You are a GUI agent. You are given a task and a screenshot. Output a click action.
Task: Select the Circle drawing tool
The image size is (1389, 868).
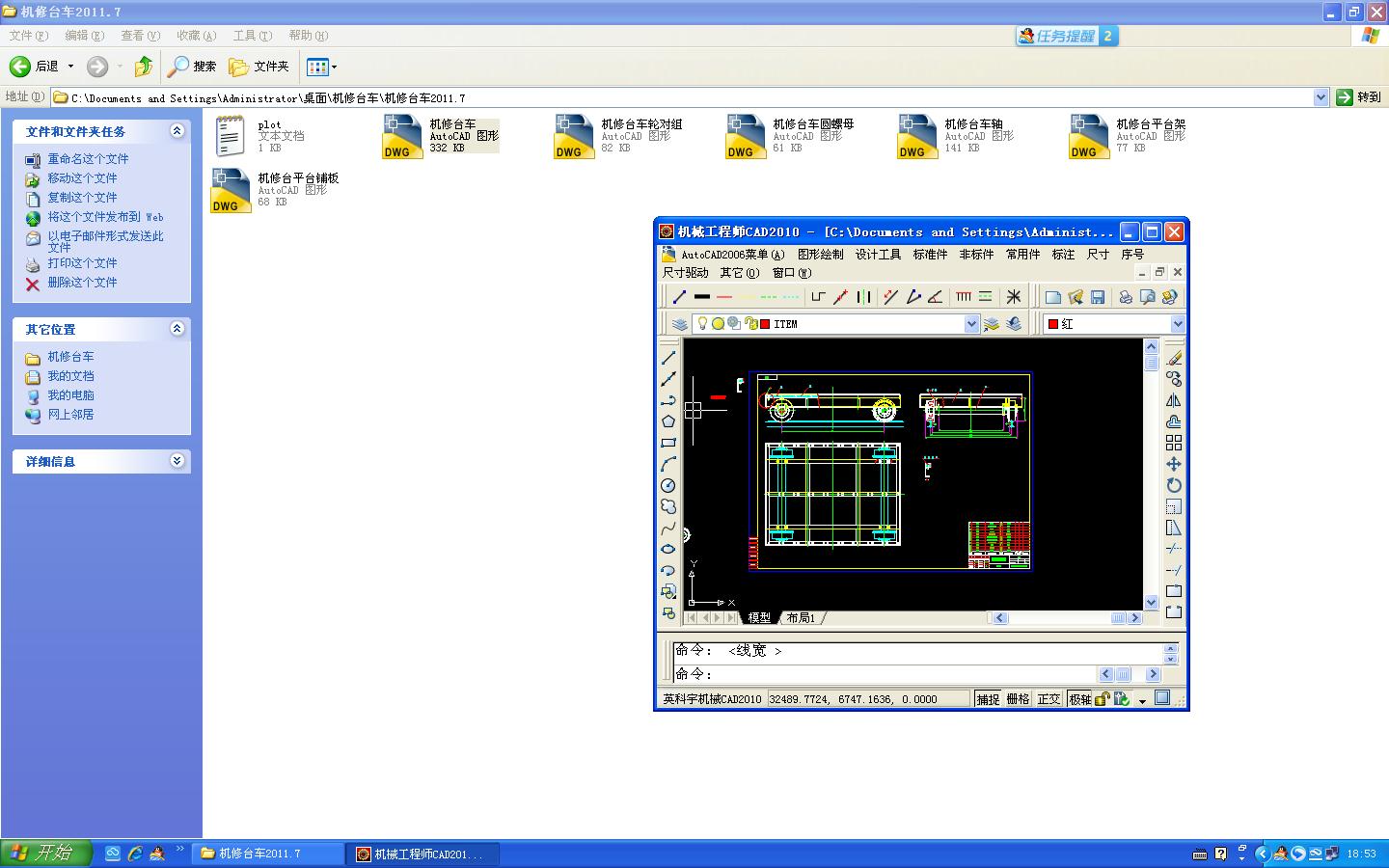coord(668,485)
